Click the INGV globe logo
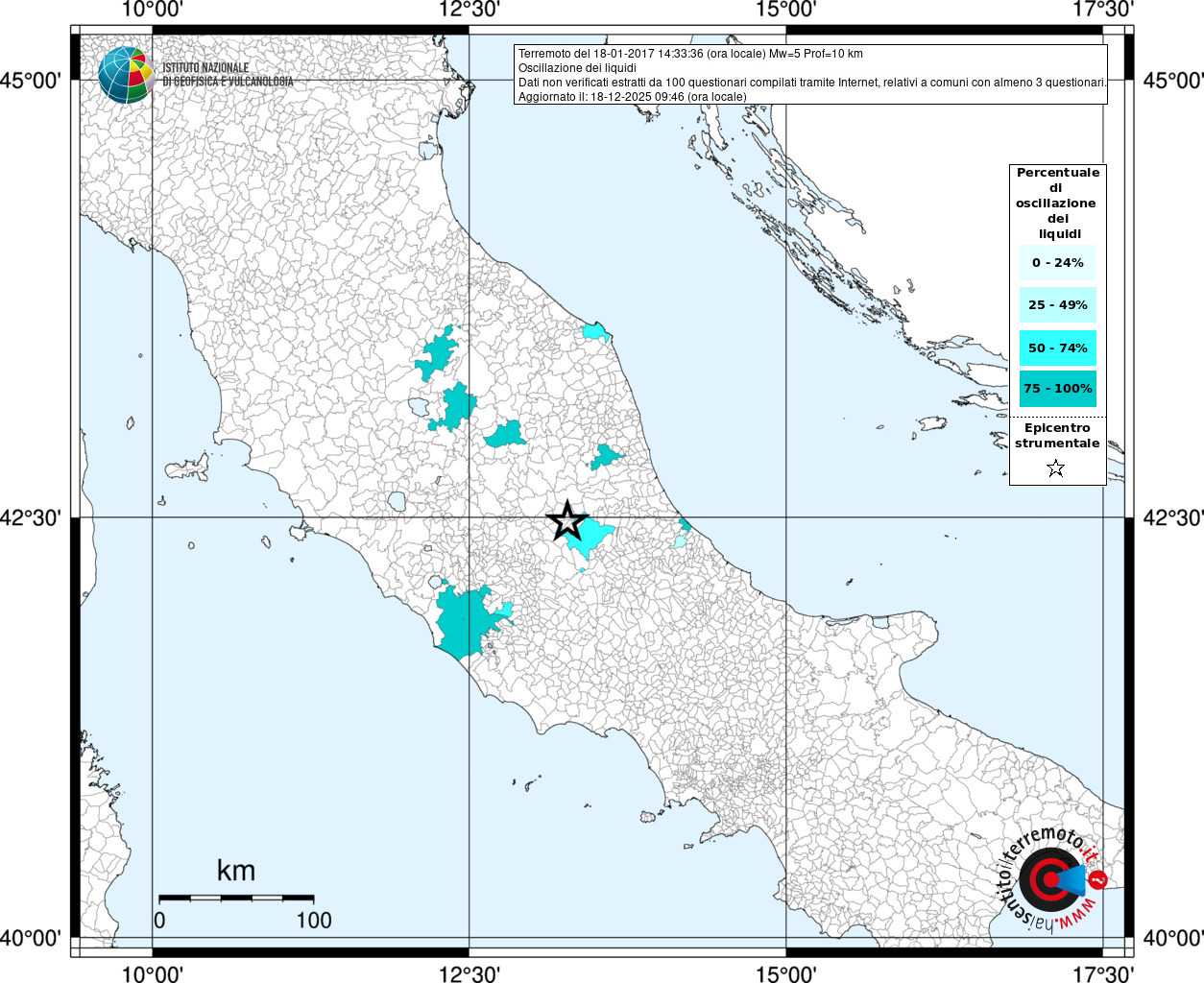Screen dimensions: 1204x983 click(126, 75)
